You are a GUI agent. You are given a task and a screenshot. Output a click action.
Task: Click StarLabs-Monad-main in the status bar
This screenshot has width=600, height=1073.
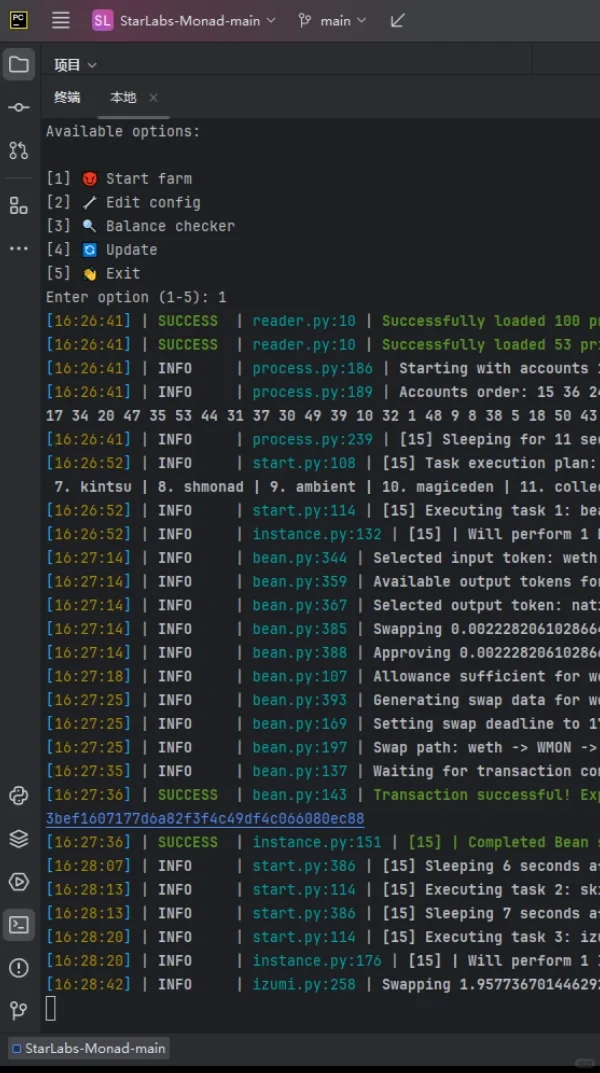[x=90, y=1048]
